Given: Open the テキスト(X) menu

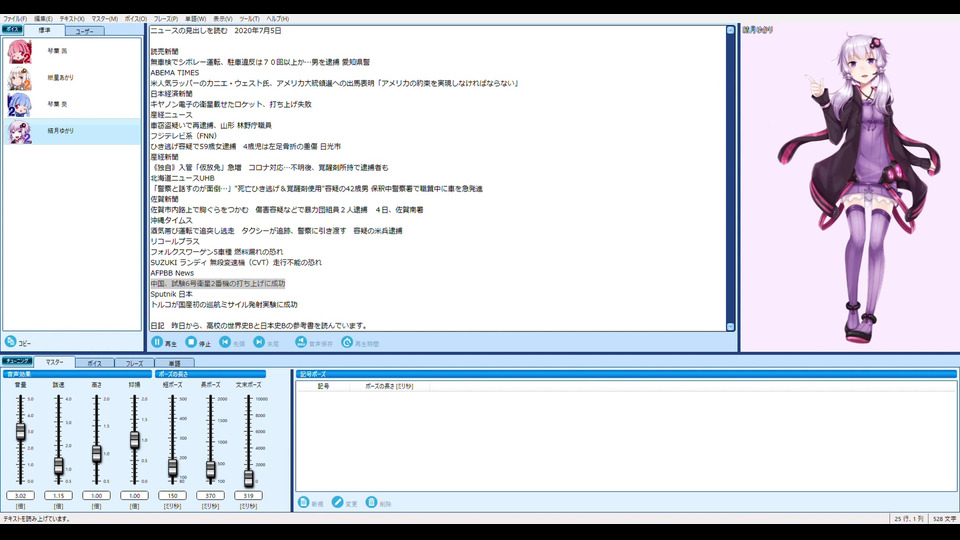Looking at the screenshot, I should tap(72, 19).
